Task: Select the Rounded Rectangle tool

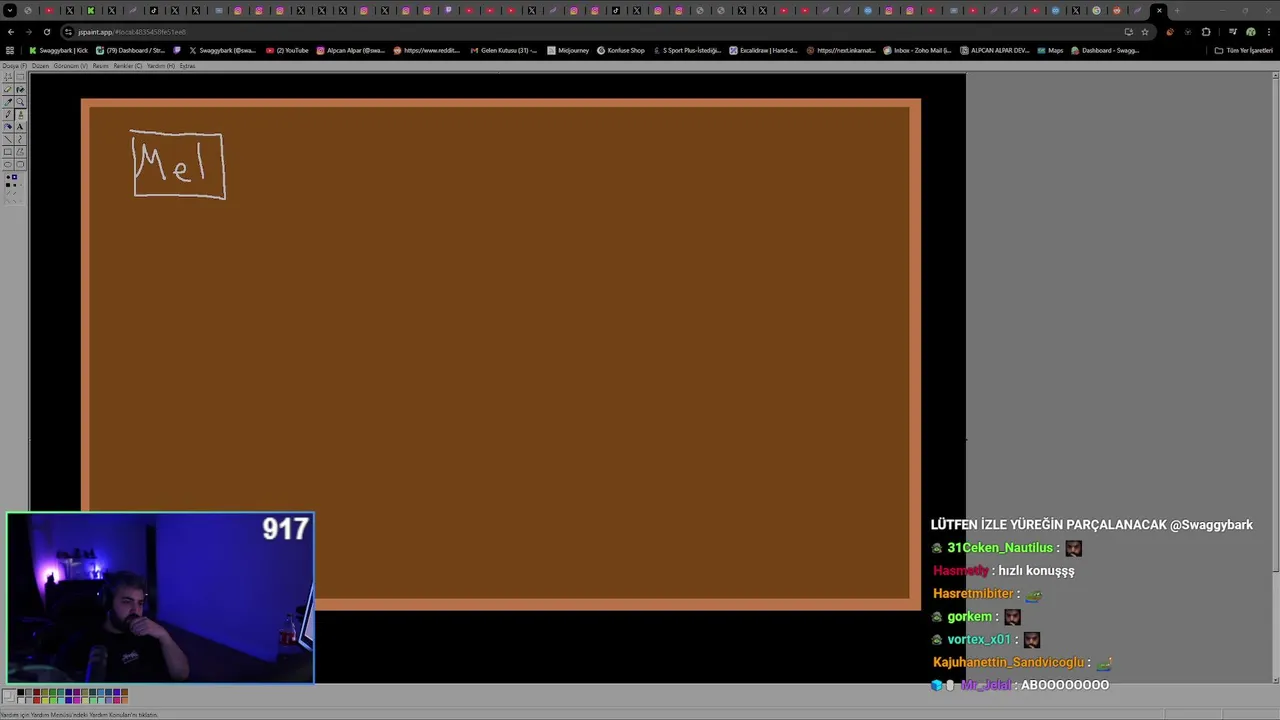Action: (x=20, y=164)
